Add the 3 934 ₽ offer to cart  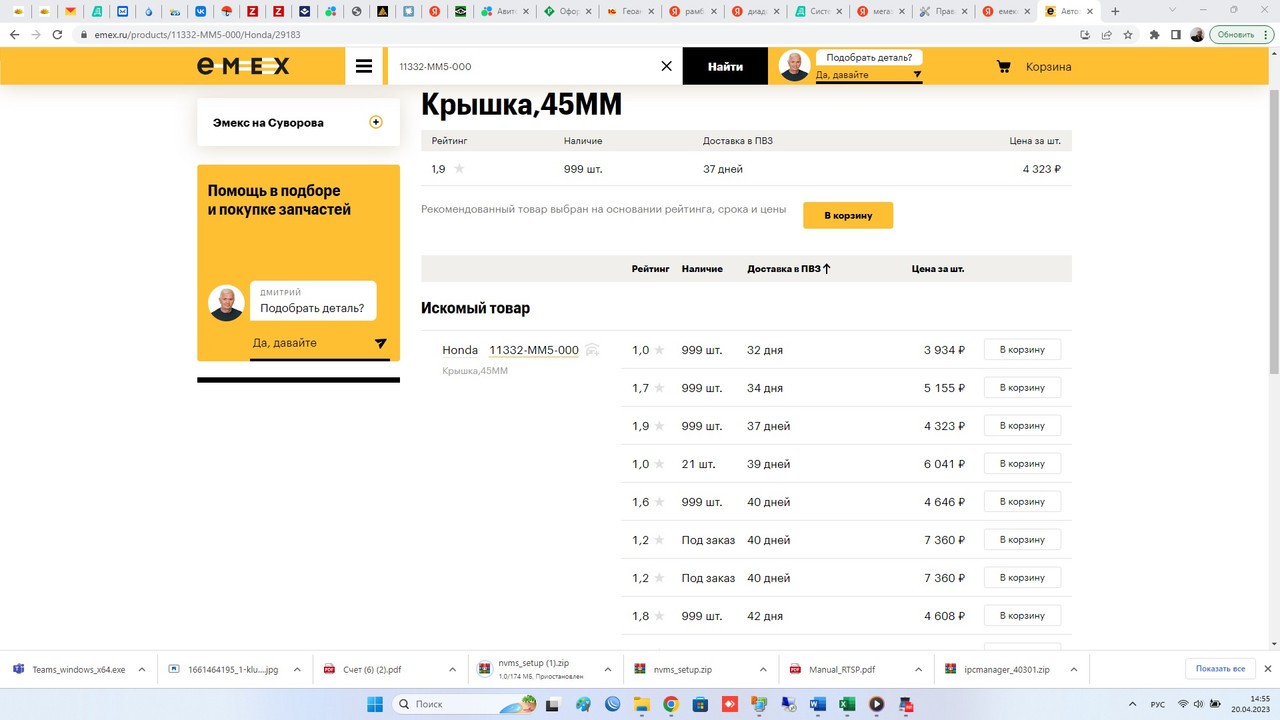click(x=1022, y=350)
